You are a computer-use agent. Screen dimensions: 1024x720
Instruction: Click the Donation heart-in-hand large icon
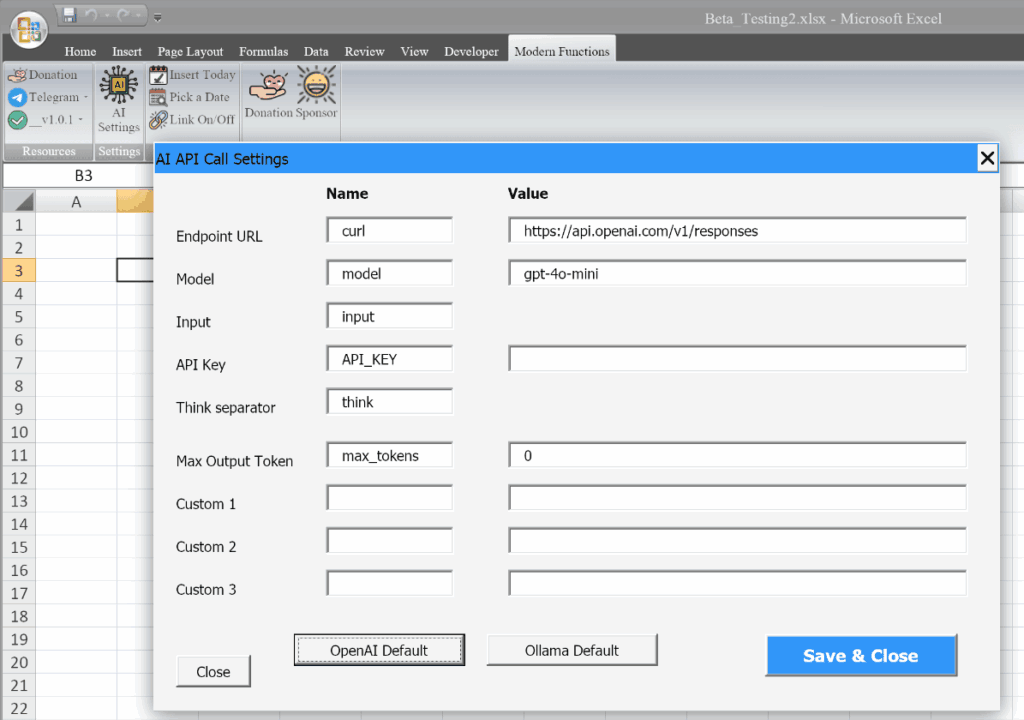coord(268,86)
